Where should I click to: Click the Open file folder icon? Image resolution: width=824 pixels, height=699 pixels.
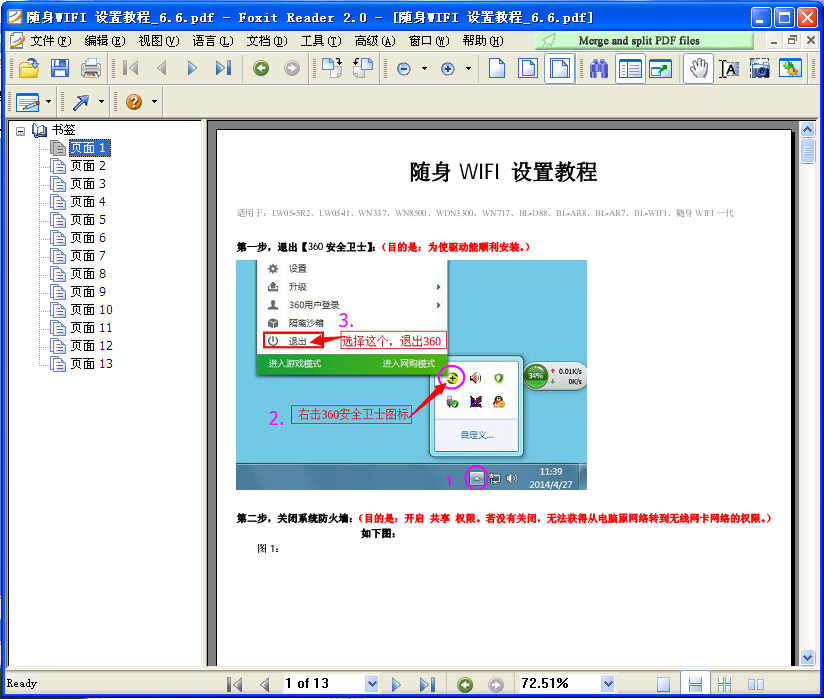coord(29,68)
